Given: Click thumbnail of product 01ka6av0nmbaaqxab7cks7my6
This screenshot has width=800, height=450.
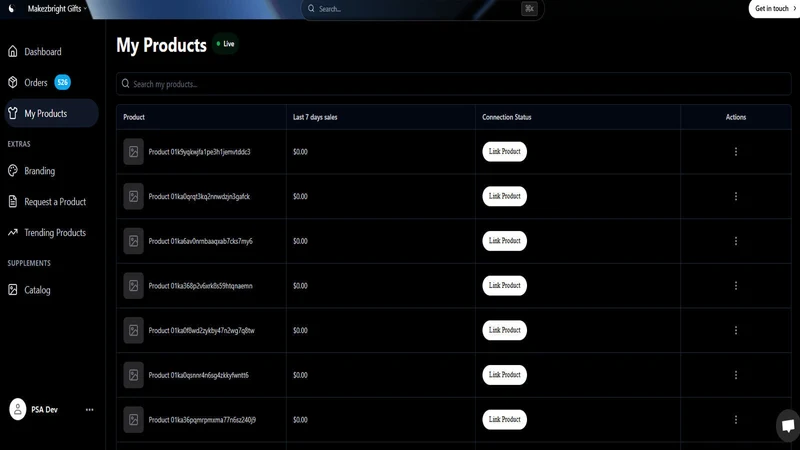Looking at the screenshot, I should coord(133,241).
